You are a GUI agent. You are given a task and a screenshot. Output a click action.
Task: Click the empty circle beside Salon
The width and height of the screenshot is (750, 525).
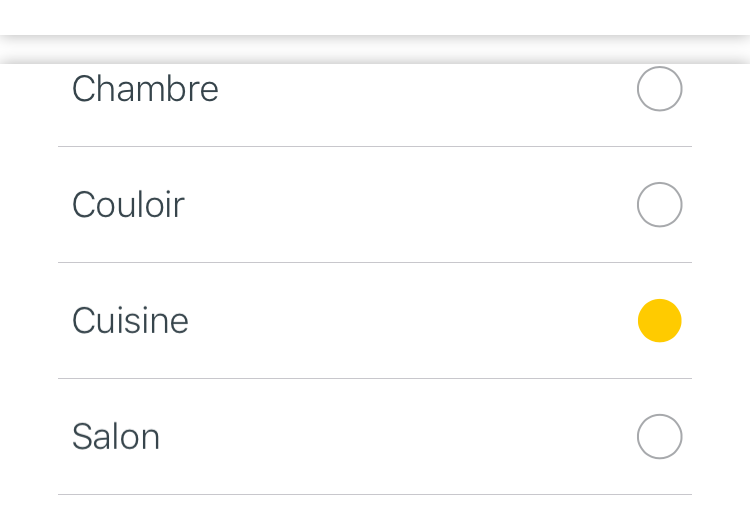click(660, 437)
